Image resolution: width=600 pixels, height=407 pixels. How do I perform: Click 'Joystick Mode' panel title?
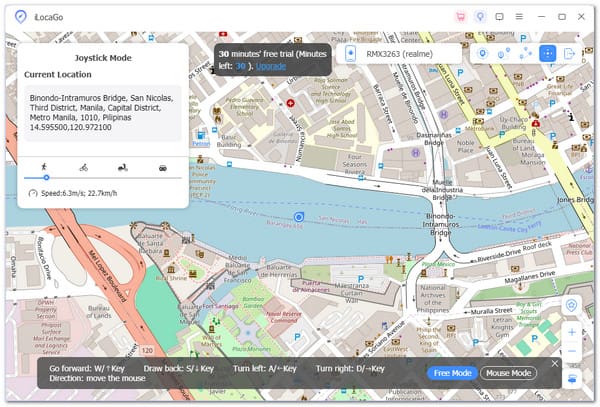(x=103, y=58)
